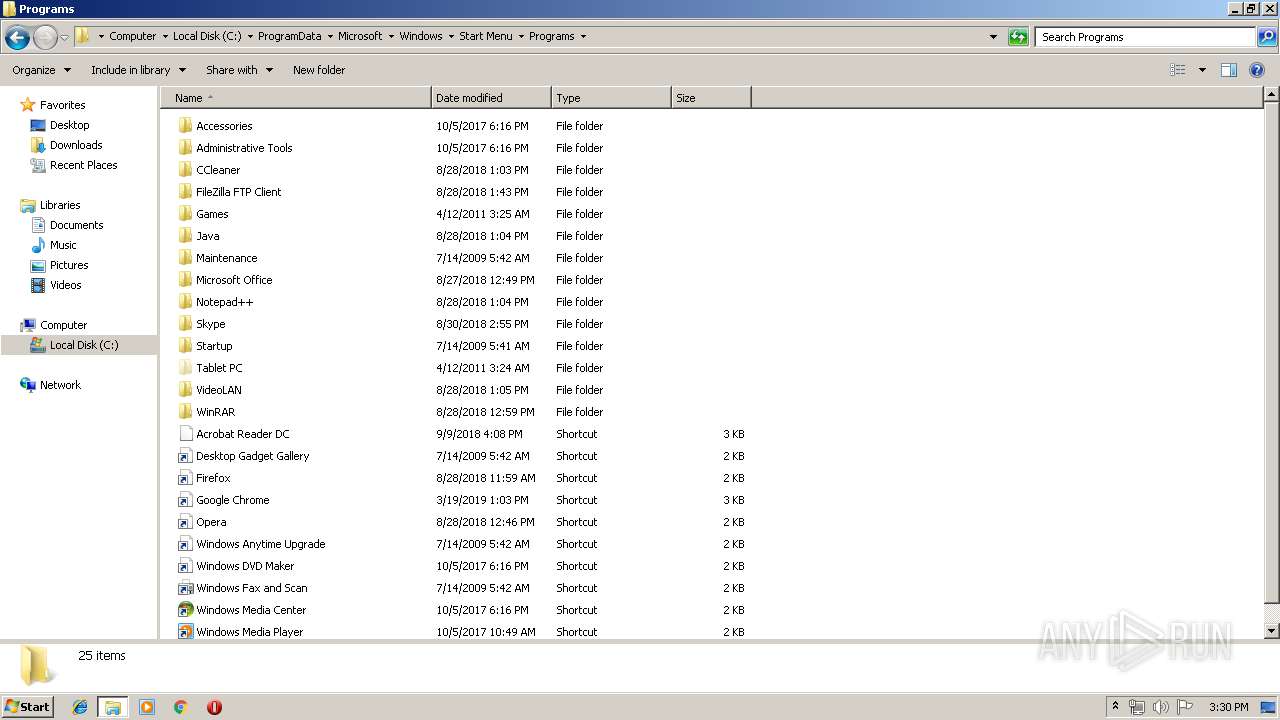
Task: Click the Change your view icon
Action: 1178,70
